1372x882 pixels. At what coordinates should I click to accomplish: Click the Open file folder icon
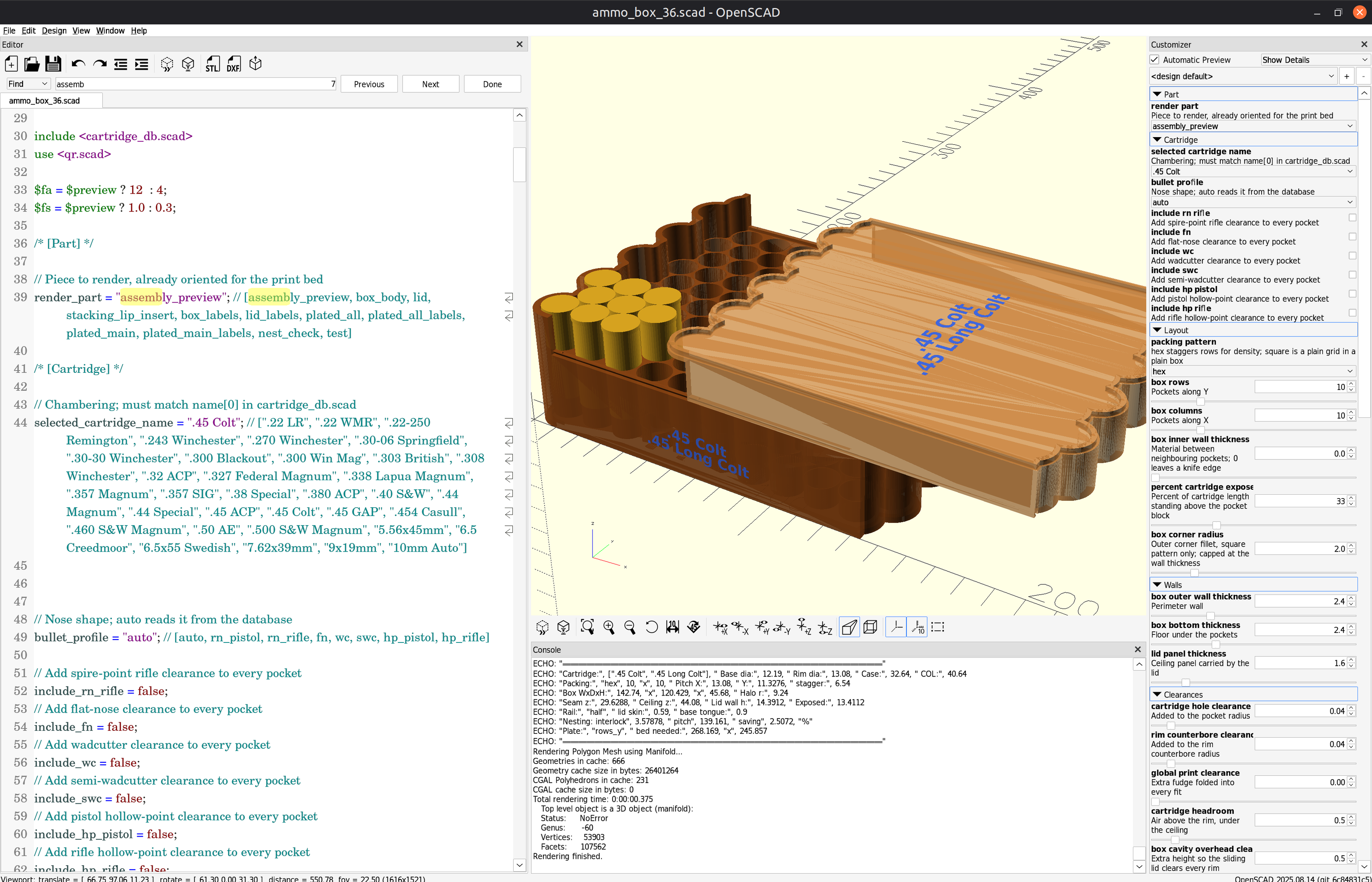coord(31,64)
